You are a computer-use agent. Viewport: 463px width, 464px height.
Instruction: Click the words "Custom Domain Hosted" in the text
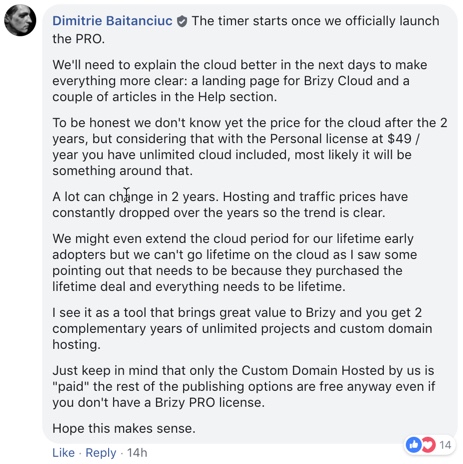pos(313,371)
